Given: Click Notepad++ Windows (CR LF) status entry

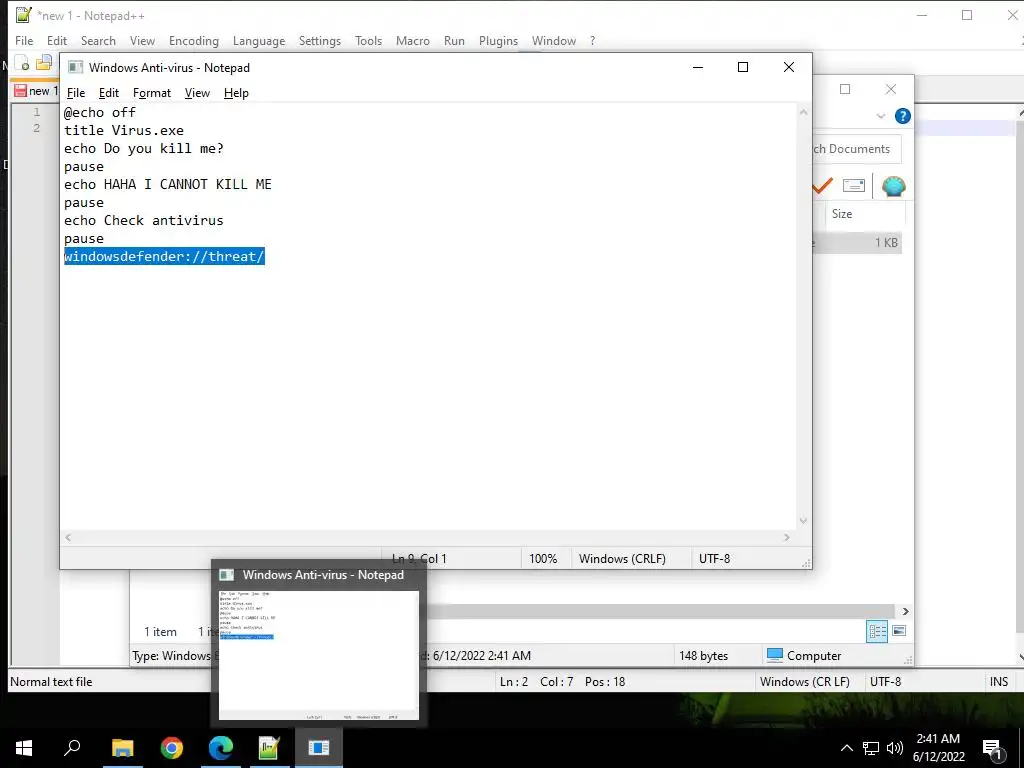Looking at the screenshot, I should [805, 682].
